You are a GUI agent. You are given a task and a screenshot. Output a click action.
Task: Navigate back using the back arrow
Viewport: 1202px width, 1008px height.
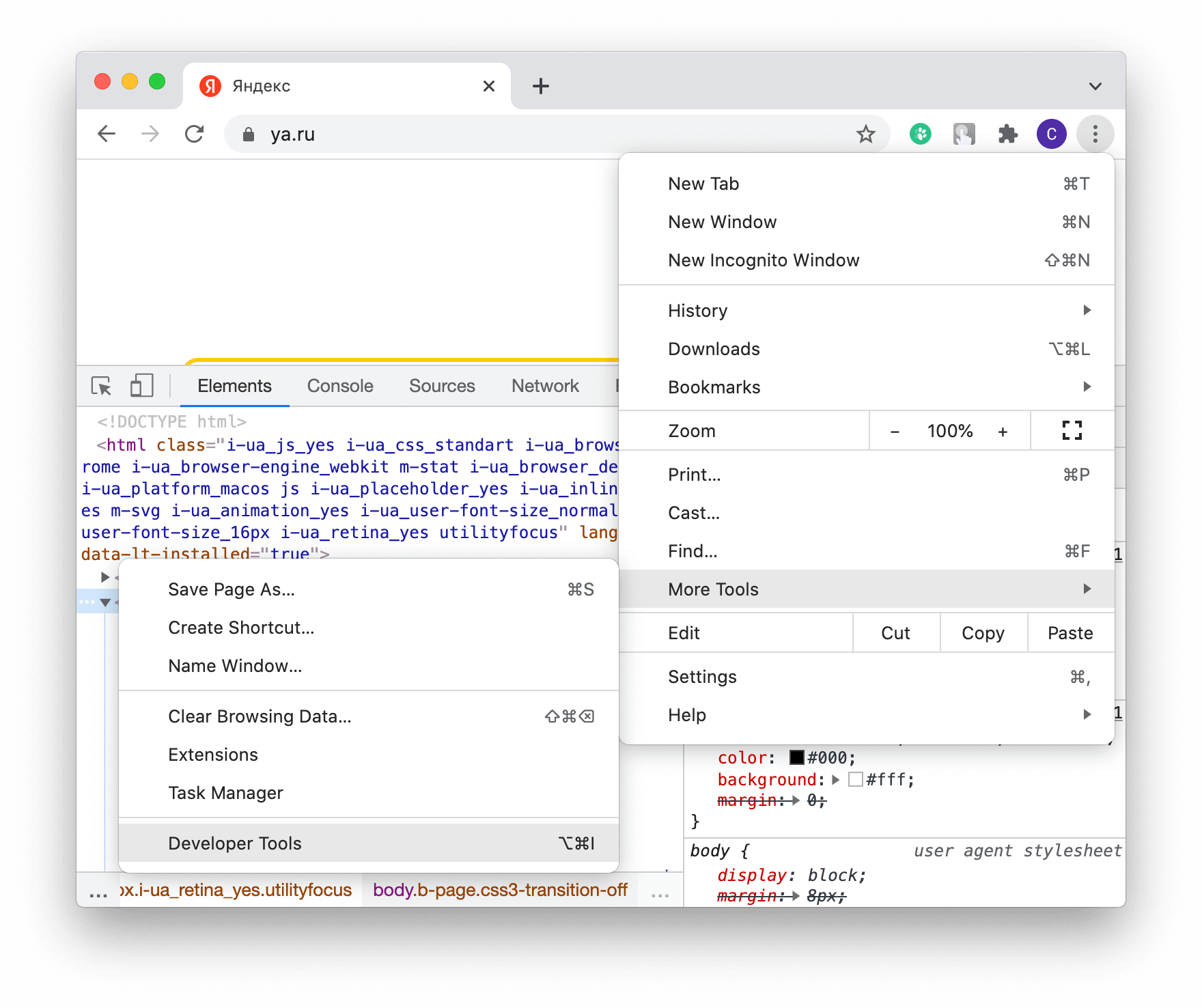(x=107, y=134)
